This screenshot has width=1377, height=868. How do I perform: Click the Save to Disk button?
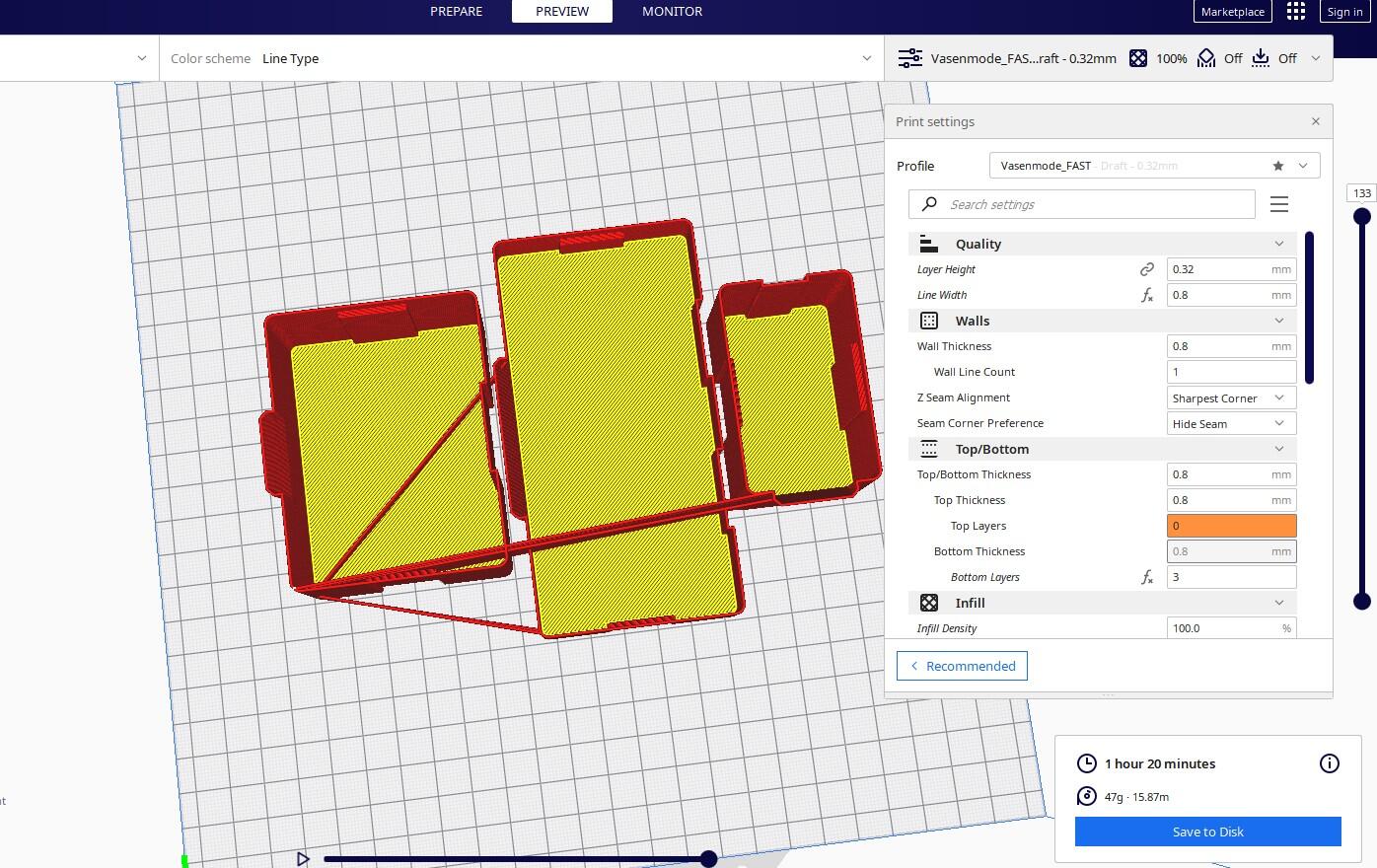[1207, 832]
